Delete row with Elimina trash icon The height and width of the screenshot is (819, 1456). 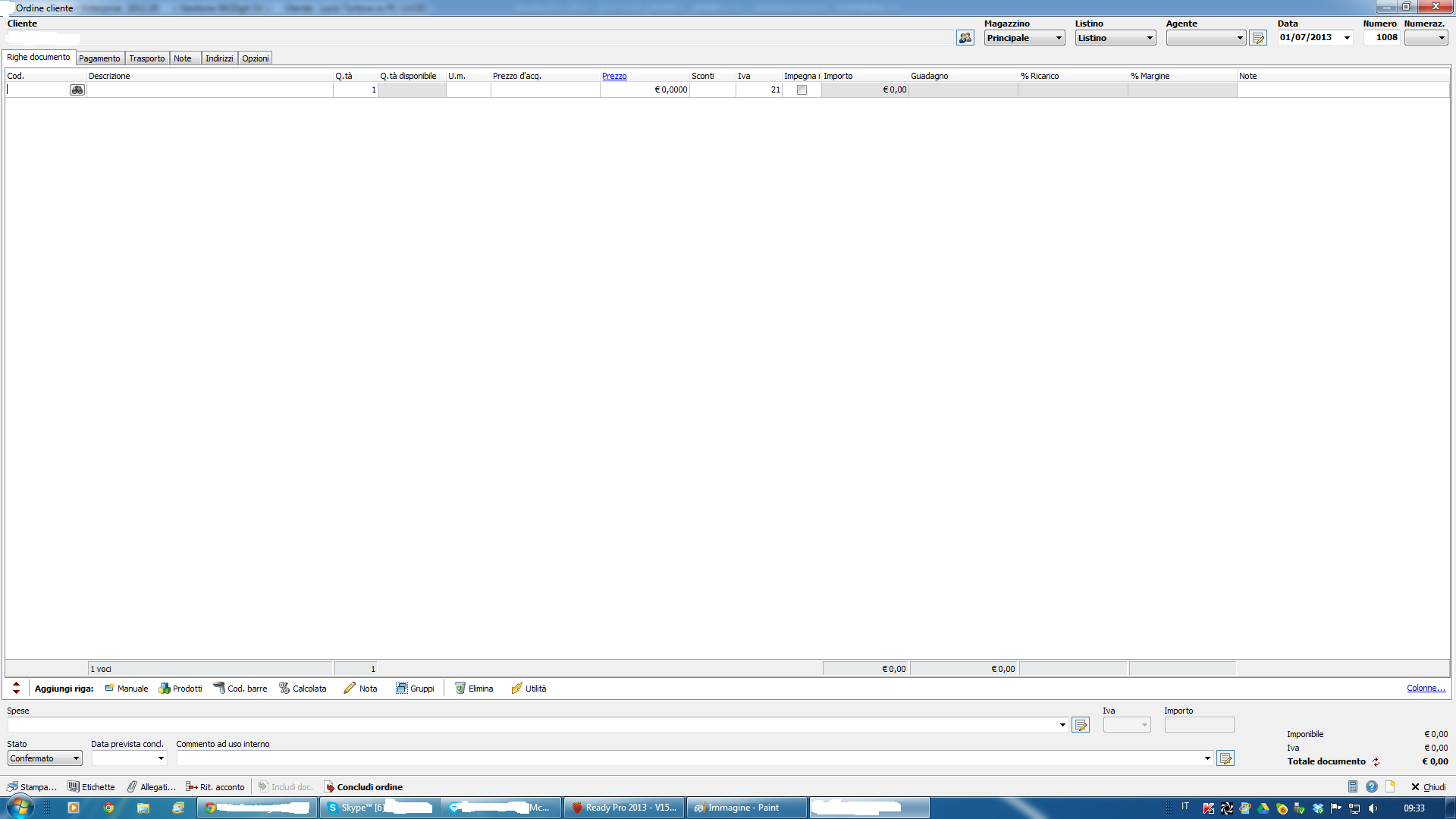coord(473,689)
